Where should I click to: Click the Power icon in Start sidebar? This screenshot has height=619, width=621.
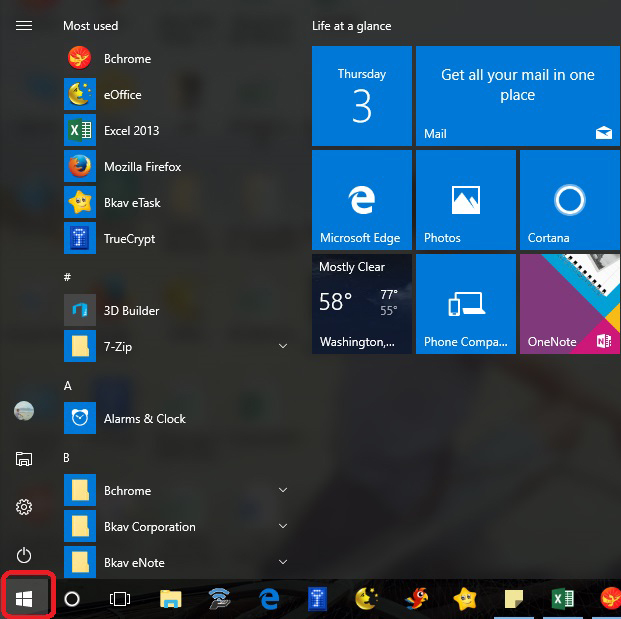(x=24, y=555)
